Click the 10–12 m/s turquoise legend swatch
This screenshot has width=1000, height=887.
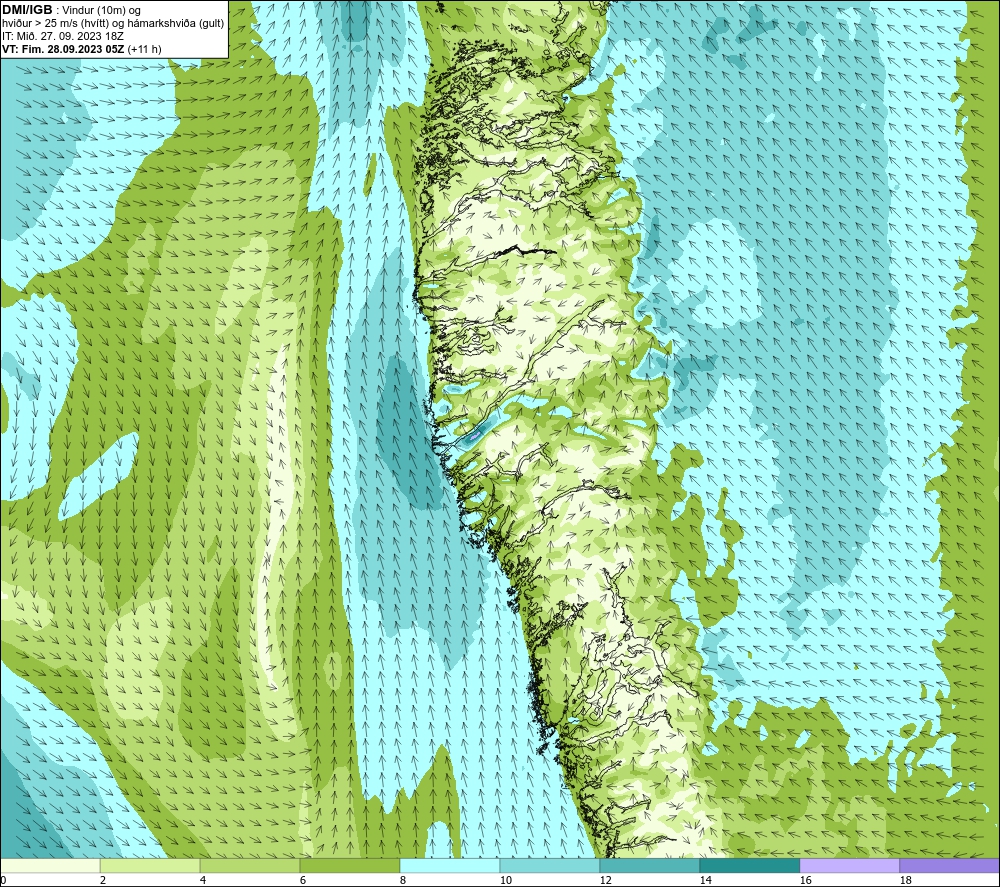(x=550, y=866)
